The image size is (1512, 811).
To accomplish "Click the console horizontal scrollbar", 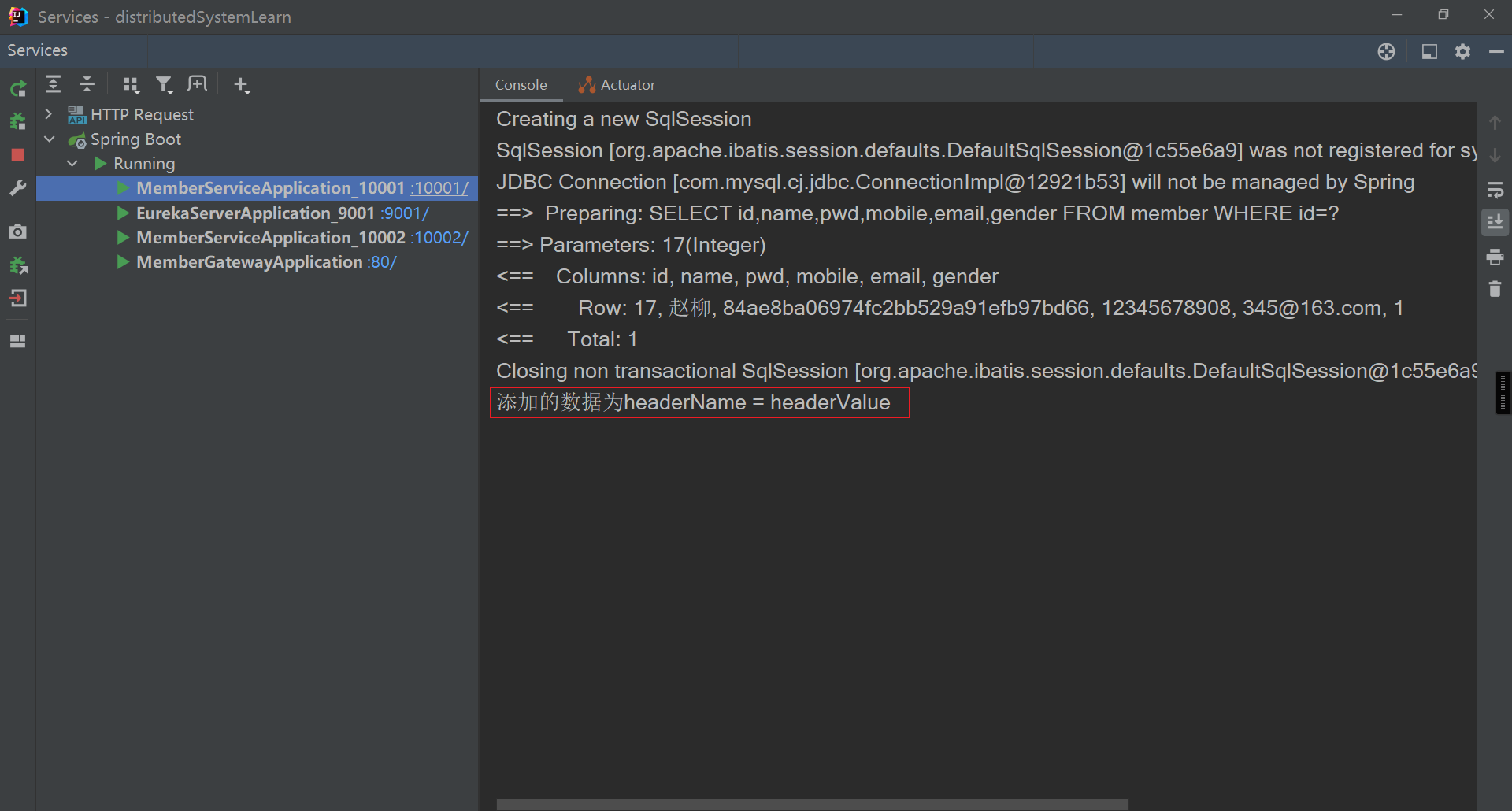I will coord(811,804).
